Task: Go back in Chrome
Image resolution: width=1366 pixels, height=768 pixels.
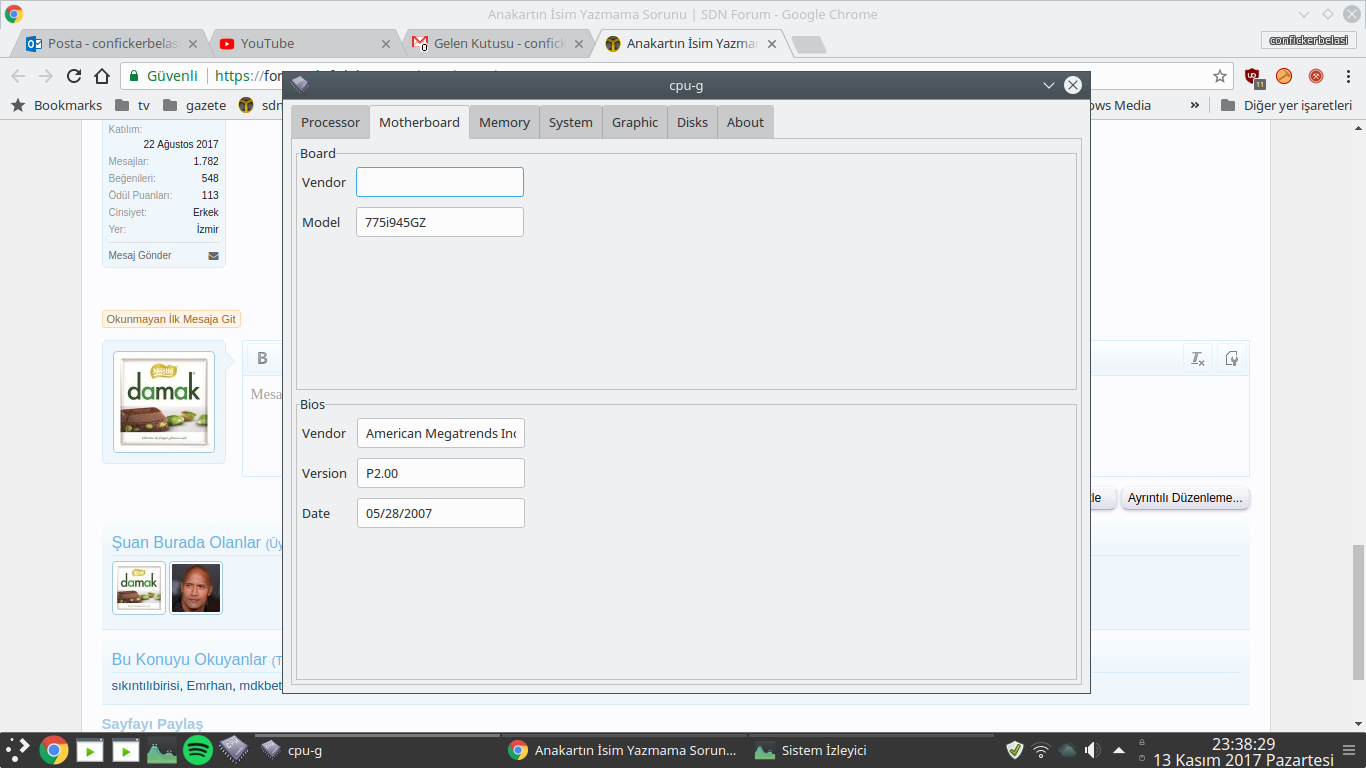Action: (x=18, y=76)
